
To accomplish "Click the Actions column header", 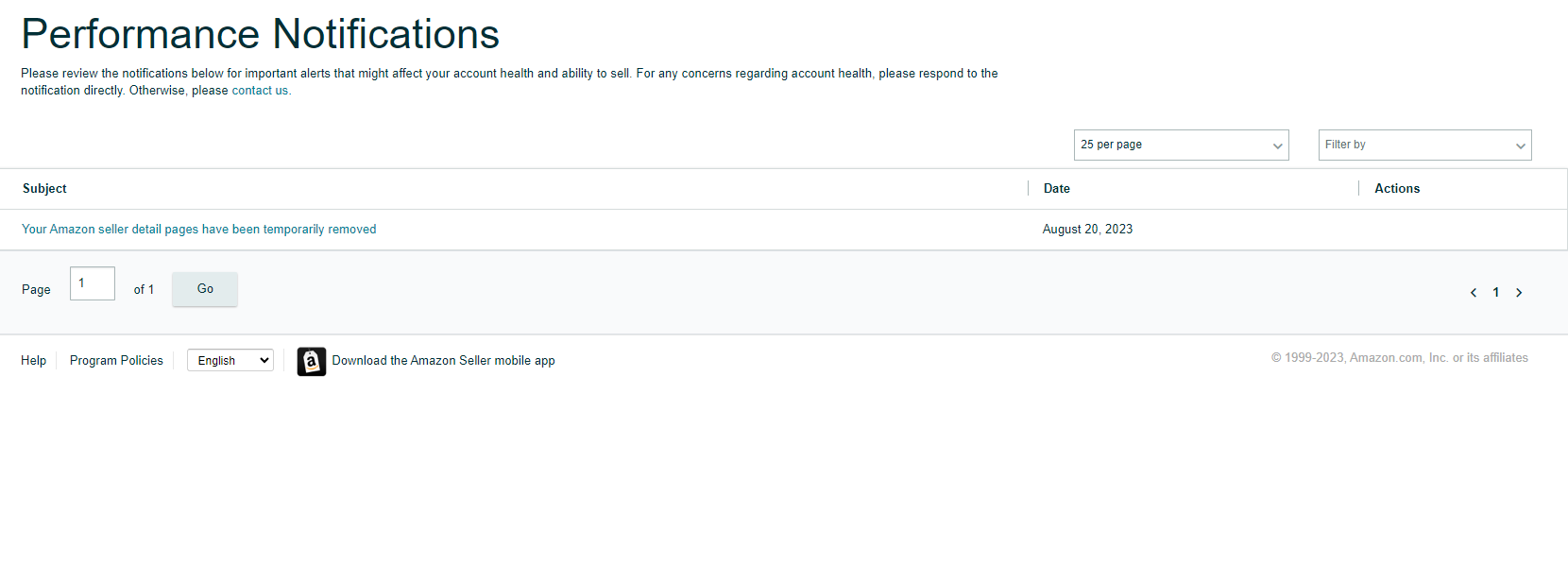I will (1397, 189).
